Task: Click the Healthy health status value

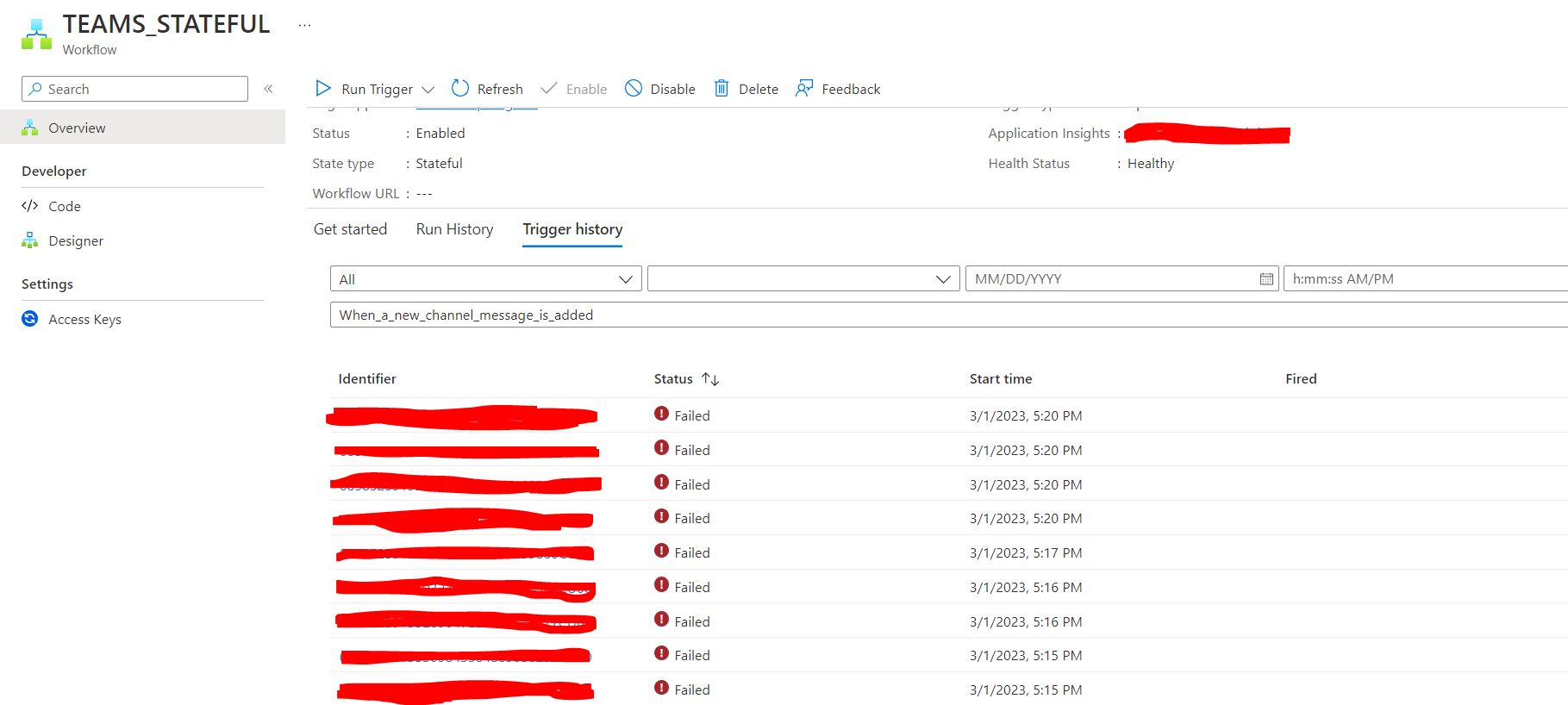Action: coord(1151,164)
